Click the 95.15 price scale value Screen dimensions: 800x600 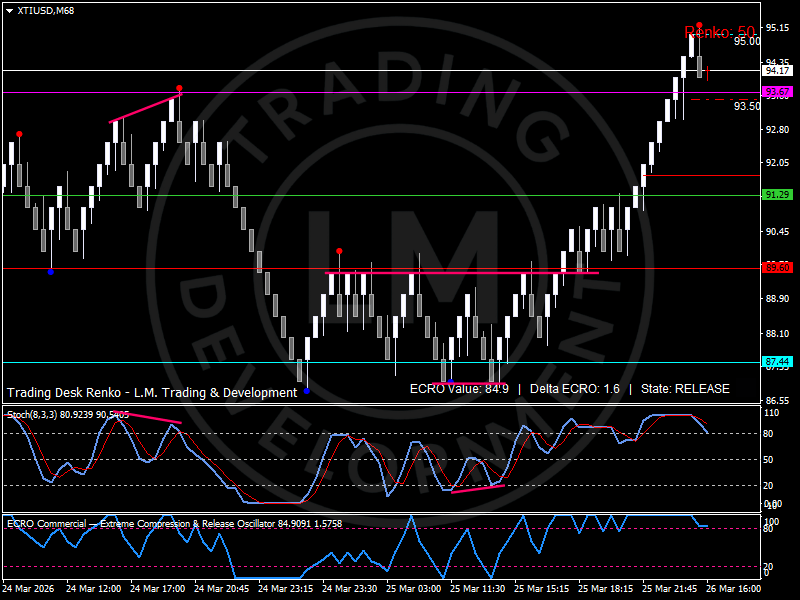777,28
